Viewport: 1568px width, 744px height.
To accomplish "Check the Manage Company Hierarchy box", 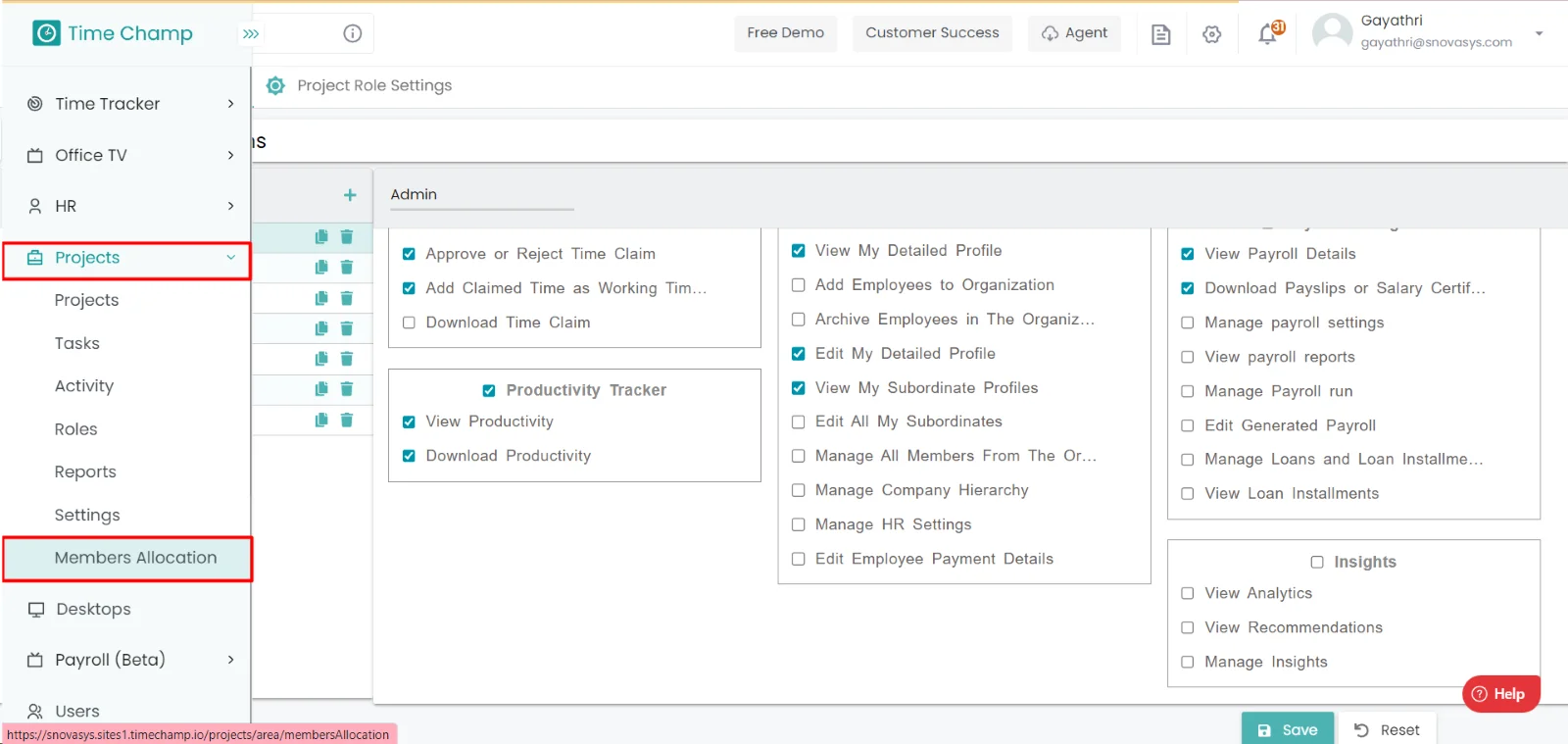I will 799,490.
